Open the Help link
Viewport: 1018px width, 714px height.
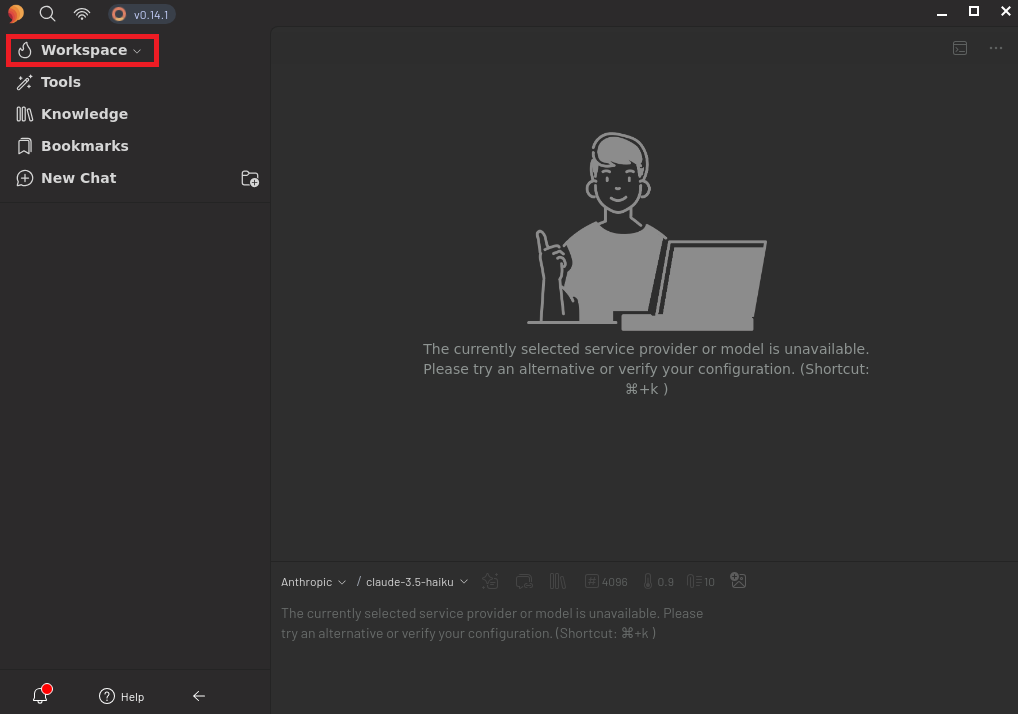click(122, 697)
